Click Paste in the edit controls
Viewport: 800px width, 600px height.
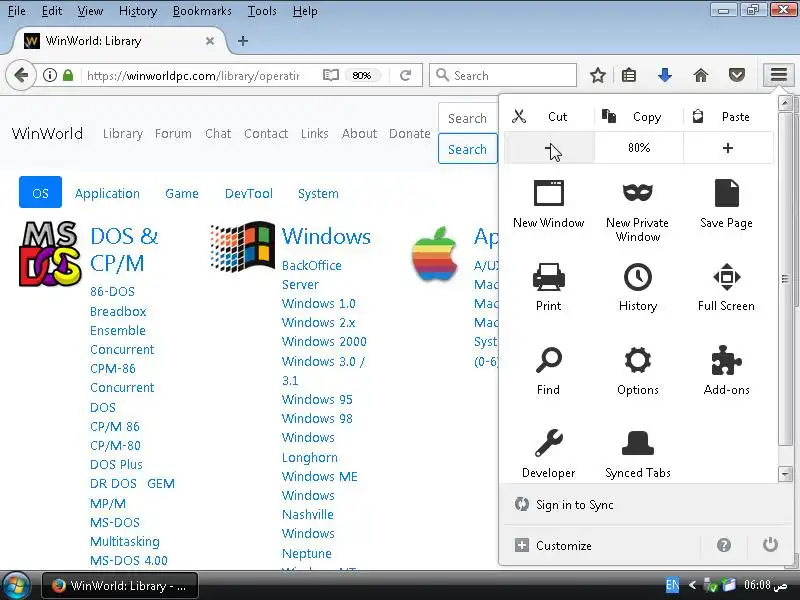pos(728,117)
